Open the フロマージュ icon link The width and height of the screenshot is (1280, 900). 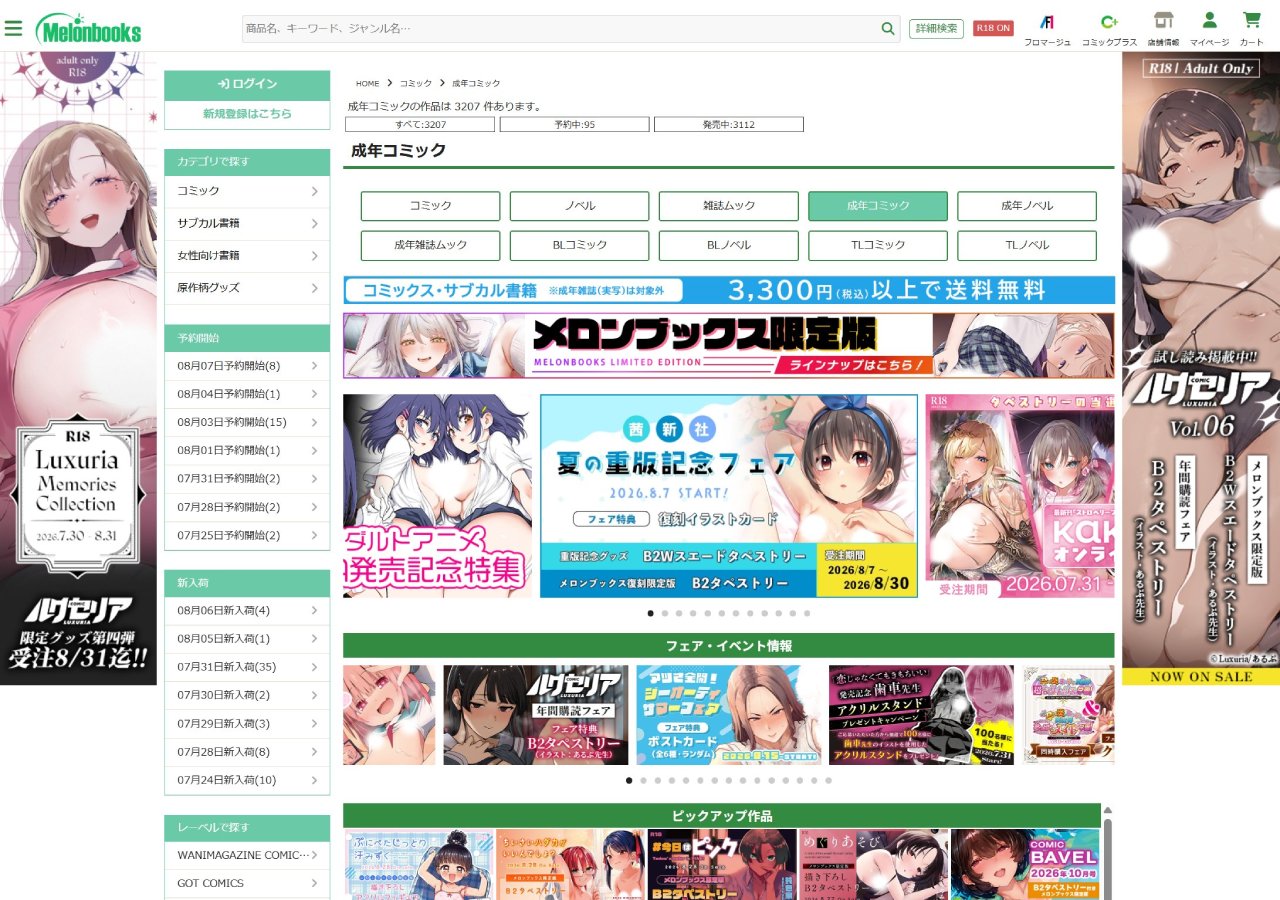(x=1047, y=29)
